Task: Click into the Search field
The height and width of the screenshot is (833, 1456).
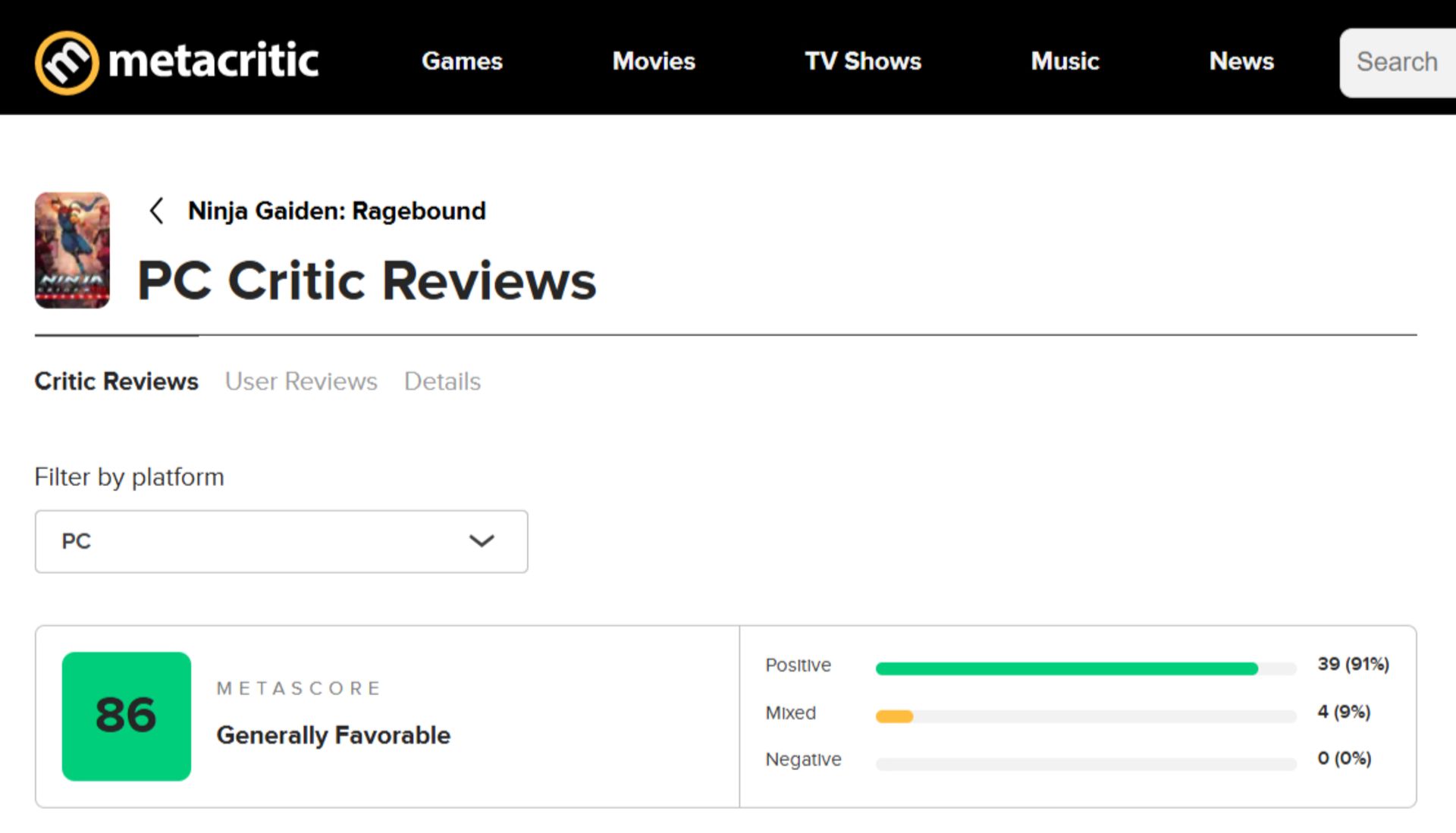Action: 1398,63
